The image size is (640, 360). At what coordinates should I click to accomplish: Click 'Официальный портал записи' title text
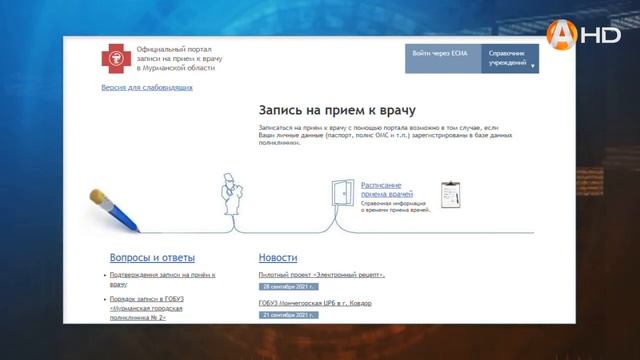[x=179, y=58]
